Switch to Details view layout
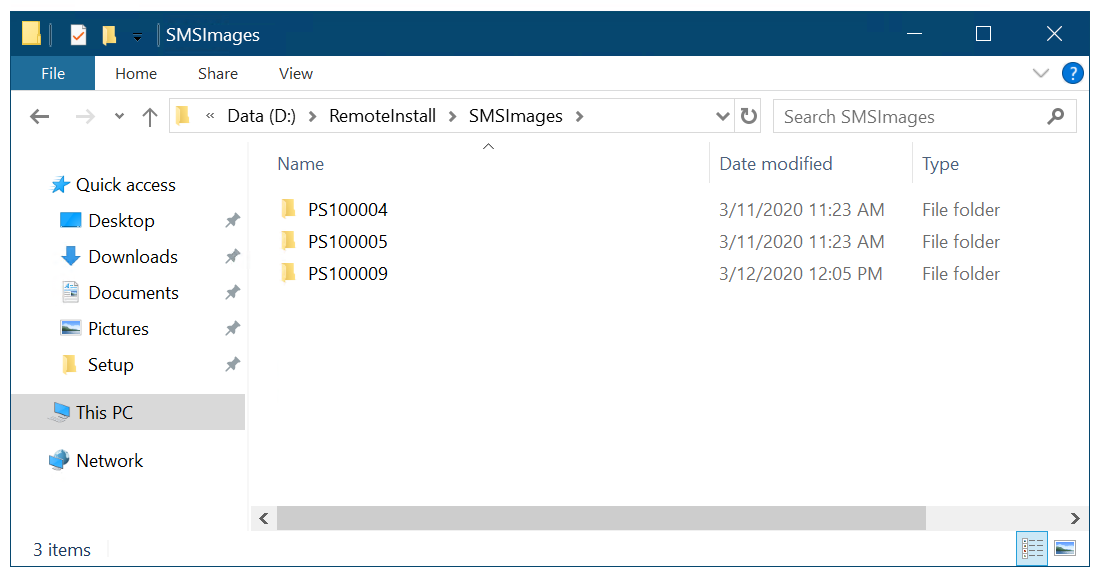 [1032, 548]
